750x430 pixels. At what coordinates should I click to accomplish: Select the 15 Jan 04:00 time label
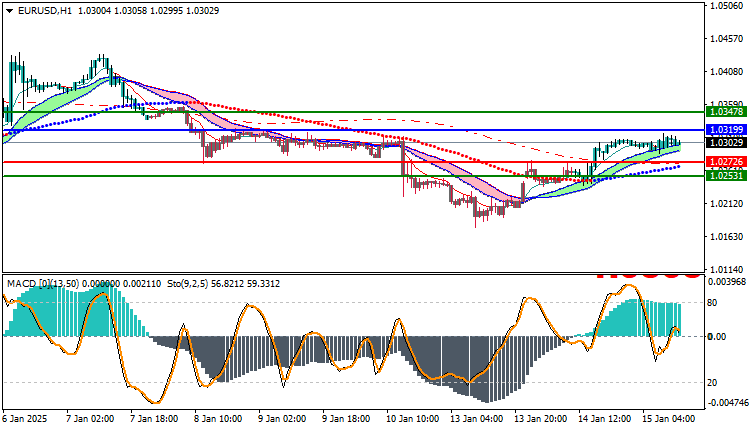[x=668, y=419]
